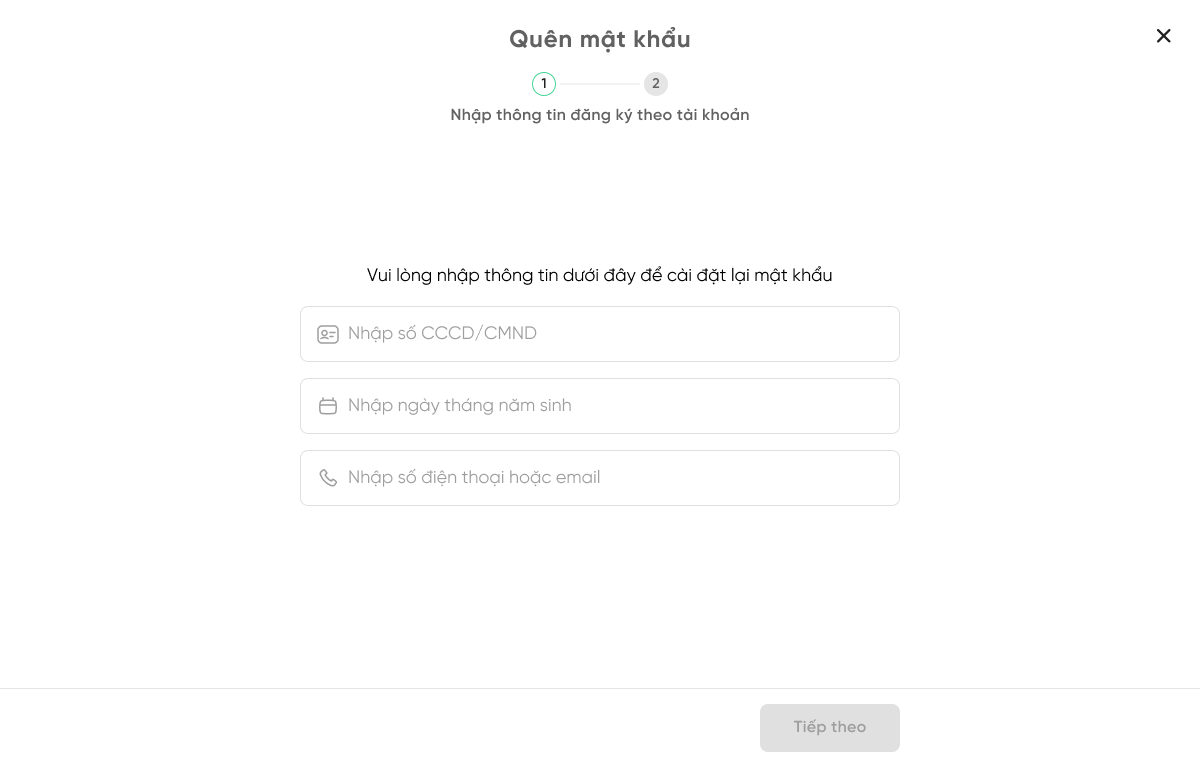This screenshot has height=768, width=1200.
Task: Click the progress line between steps
Action: [x=600, y=84]
